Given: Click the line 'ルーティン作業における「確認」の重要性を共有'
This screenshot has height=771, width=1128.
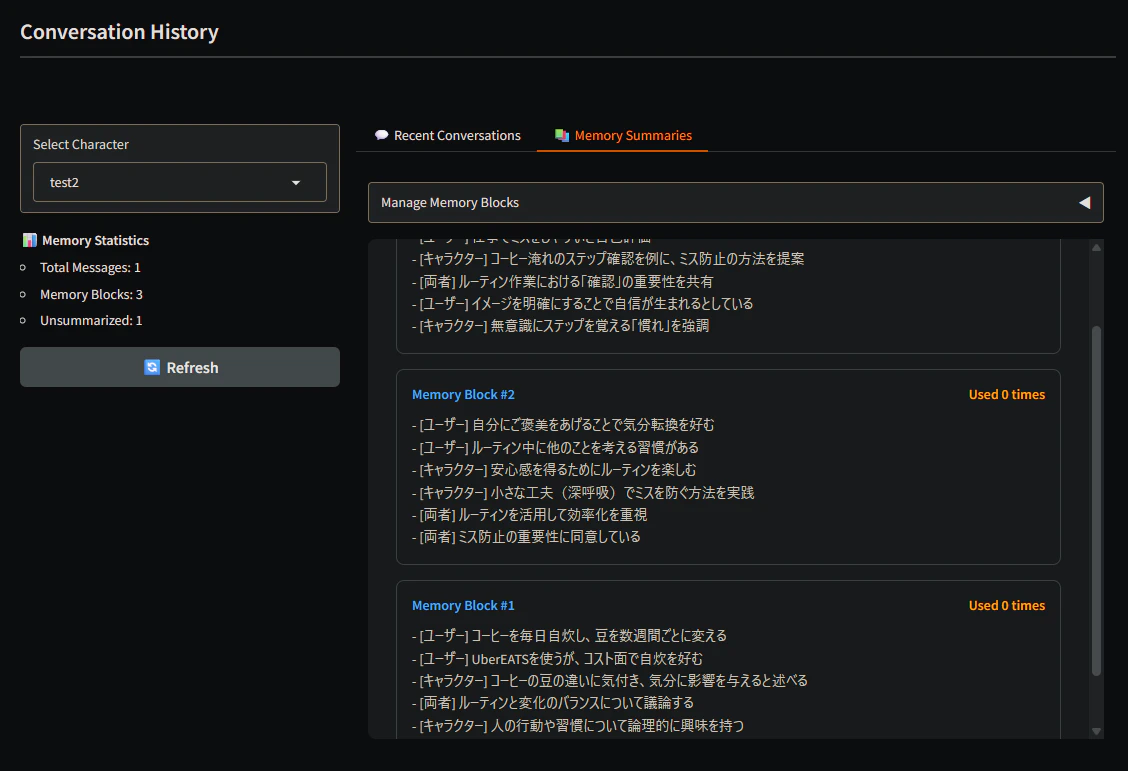Looking at the screenshot, I should click(x=563, y=281).
